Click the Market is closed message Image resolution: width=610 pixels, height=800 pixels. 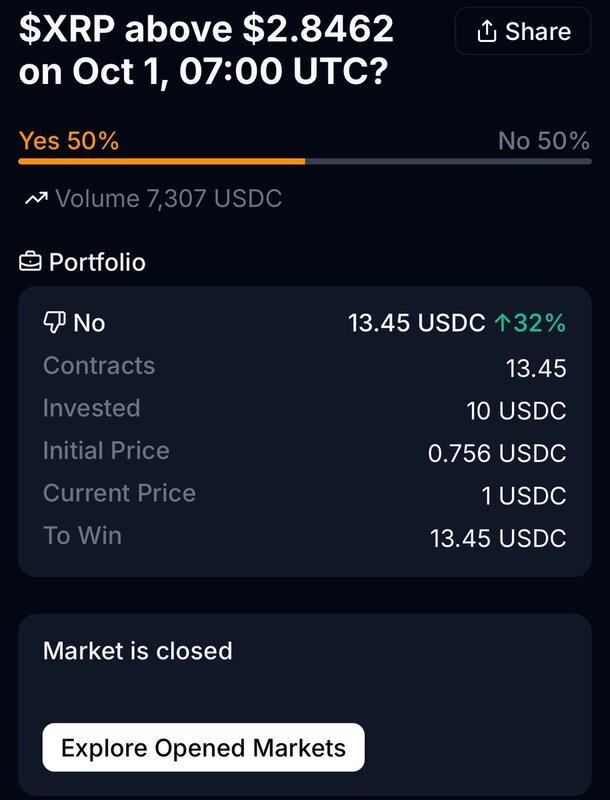[138, 651]
